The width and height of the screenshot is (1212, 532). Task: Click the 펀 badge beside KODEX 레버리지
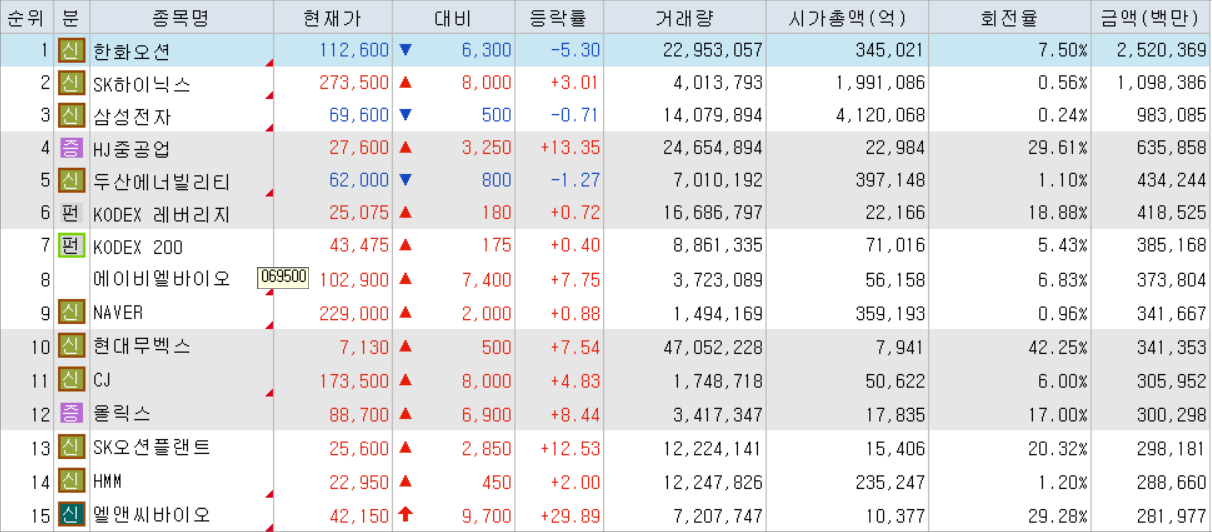[70, 214]
